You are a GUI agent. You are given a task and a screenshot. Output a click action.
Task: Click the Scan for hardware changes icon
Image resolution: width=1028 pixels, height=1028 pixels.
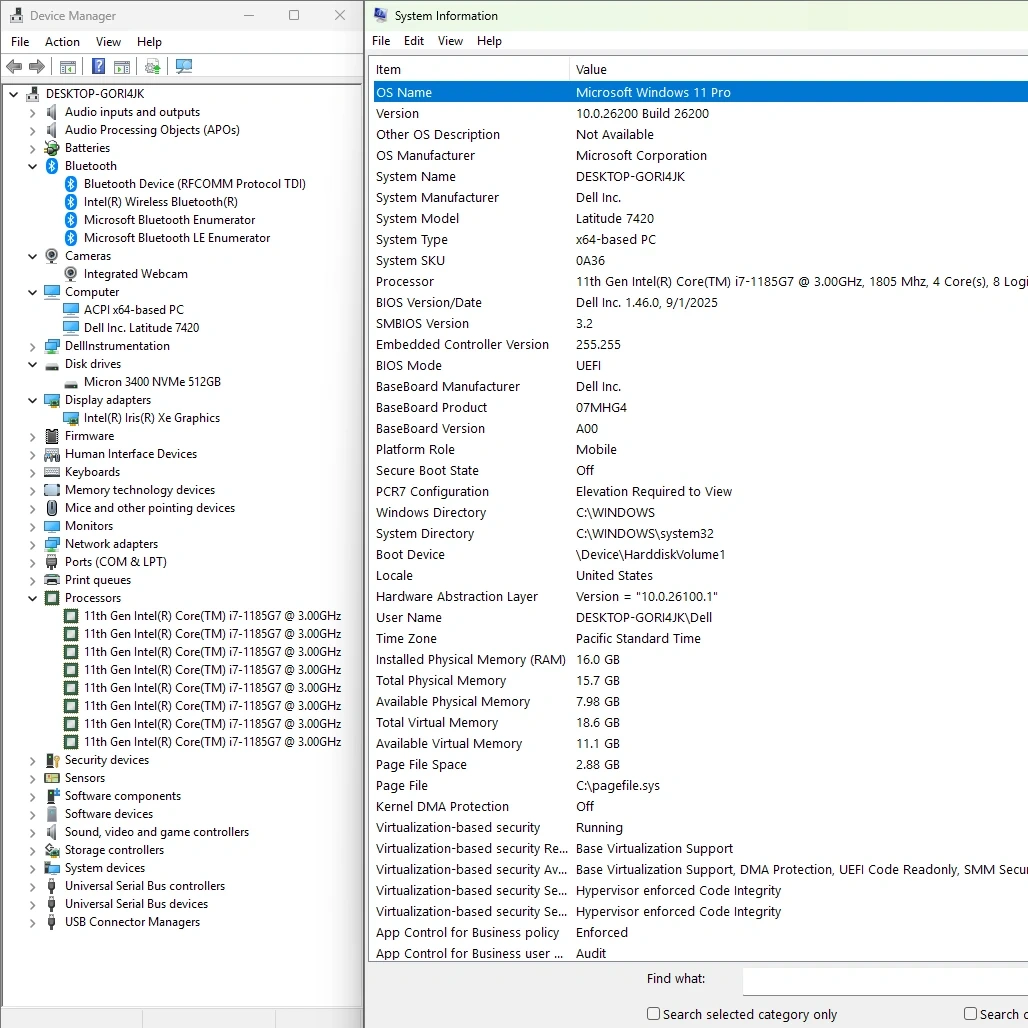tap(184, 67)
